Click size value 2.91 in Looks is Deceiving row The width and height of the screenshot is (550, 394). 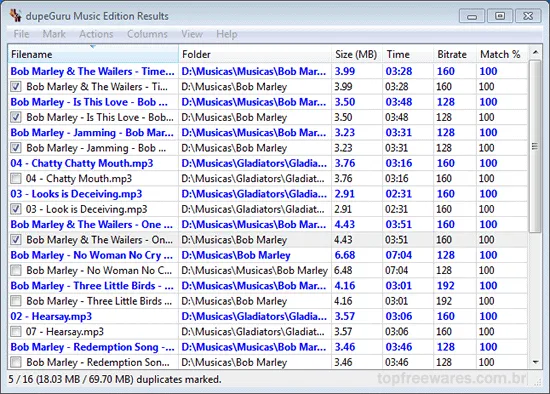[x=345, y=194]
